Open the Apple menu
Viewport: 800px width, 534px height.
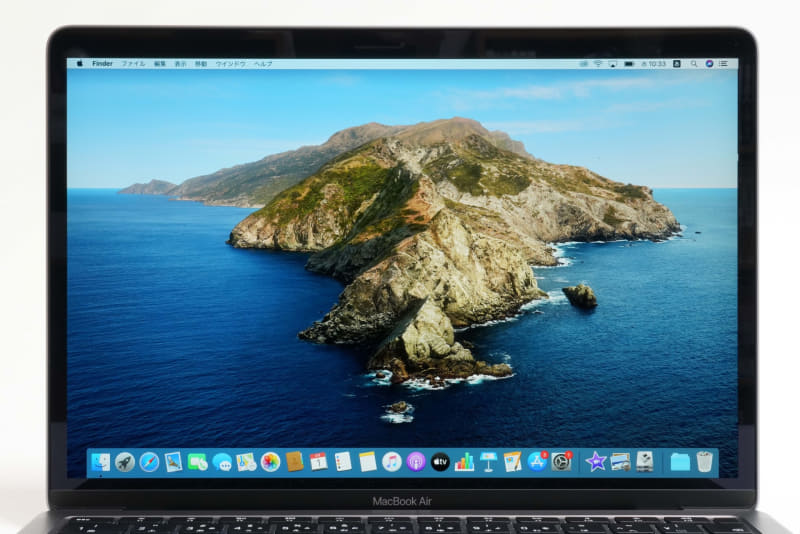pos(80,64)
